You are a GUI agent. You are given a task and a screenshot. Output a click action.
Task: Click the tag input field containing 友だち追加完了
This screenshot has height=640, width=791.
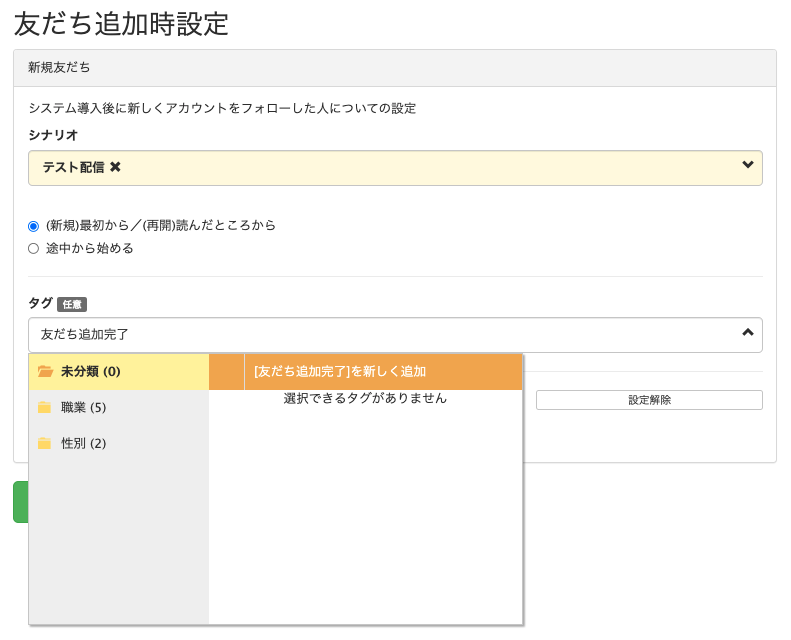pos(396,335)
